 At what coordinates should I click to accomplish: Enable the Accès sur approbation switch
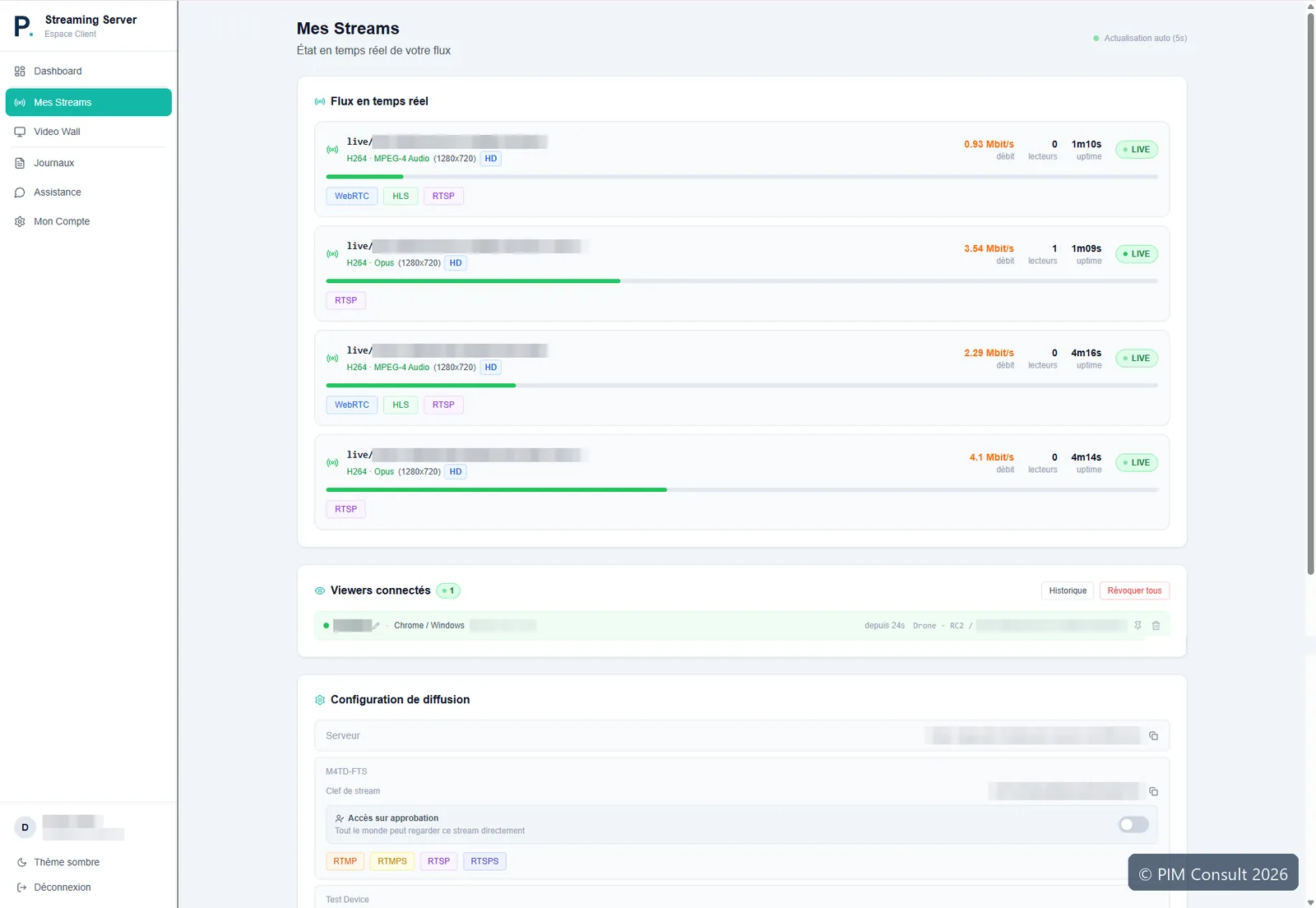[x=1133, y=825]
